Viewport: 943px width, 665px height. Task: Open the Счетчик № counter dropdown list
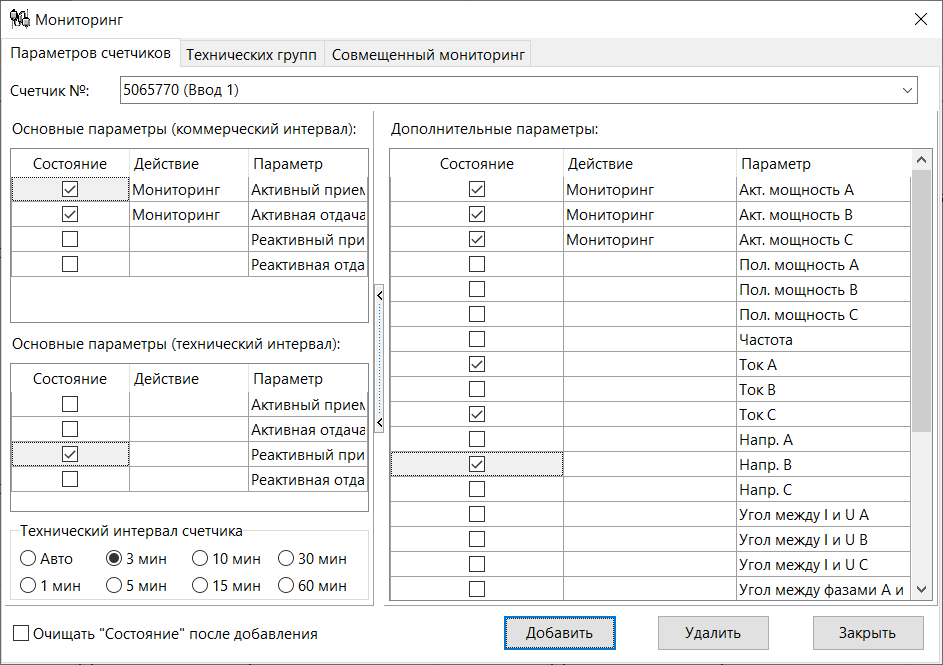906,90
